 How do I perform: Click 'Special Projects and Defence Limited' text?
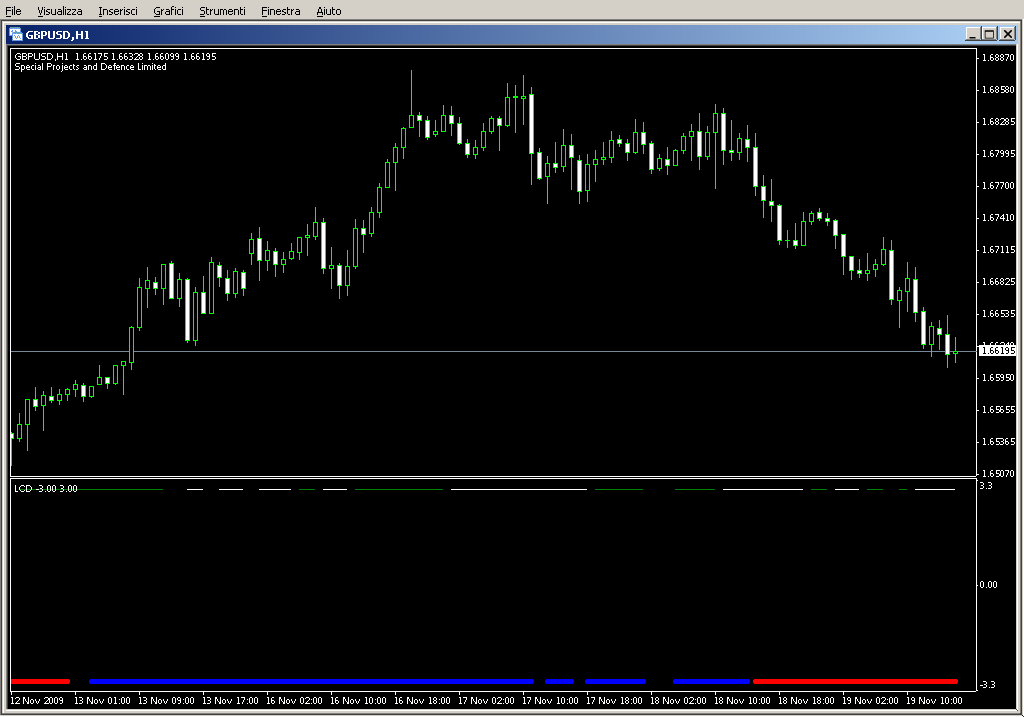[90, 67]
